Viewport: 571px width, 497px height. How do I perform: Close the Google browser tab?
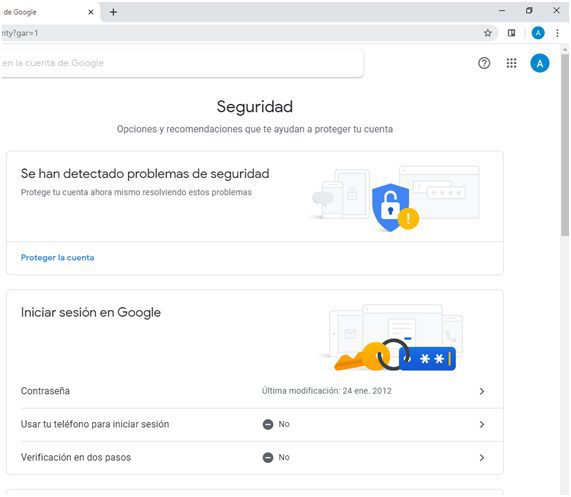pyautogui.click(x=91, y=12)
